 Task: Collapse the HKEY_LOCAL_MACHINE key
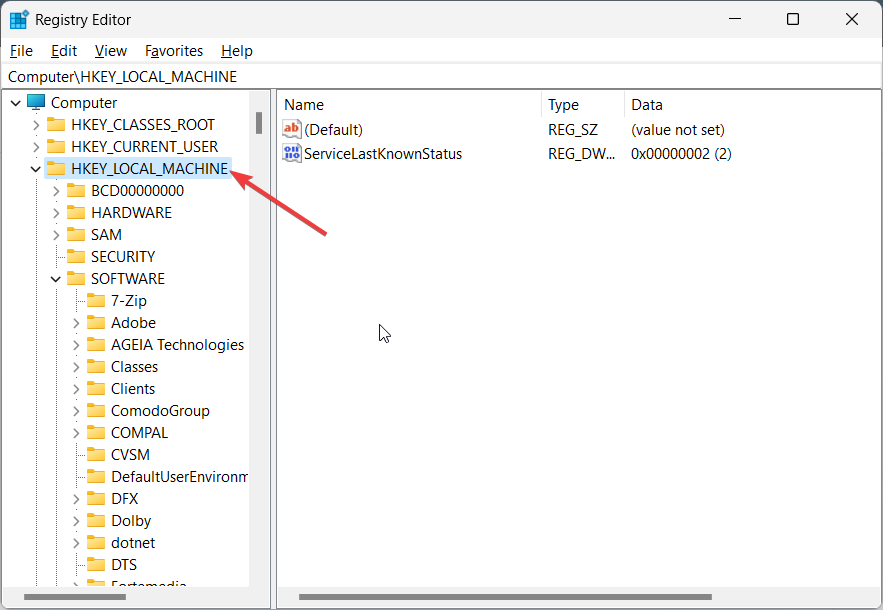36,169
